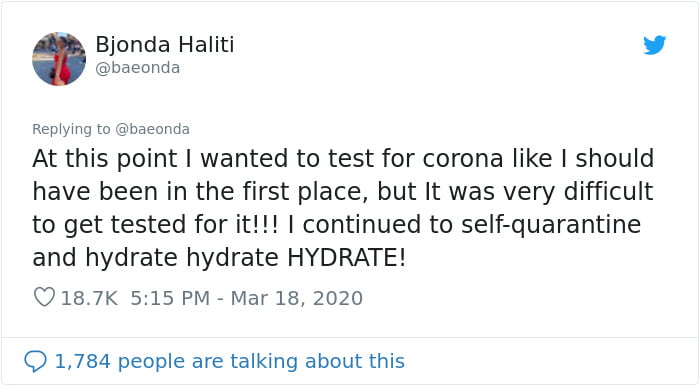
Task: Open the Bjonda Haliti display name link
Action: click(165, 45)
